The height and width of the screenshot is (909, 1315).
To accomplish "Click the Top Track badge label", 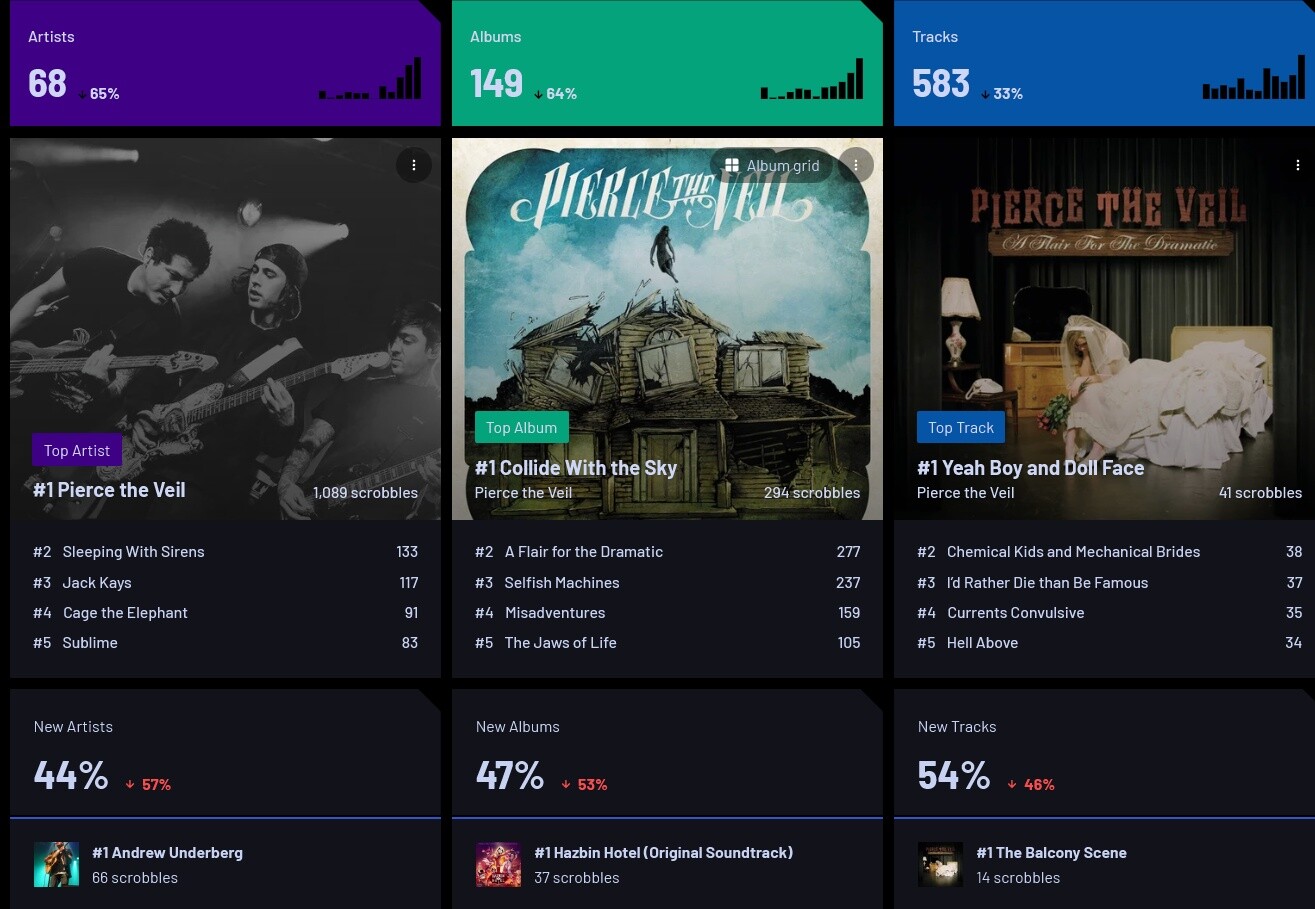I will click(x=961, y=427).
